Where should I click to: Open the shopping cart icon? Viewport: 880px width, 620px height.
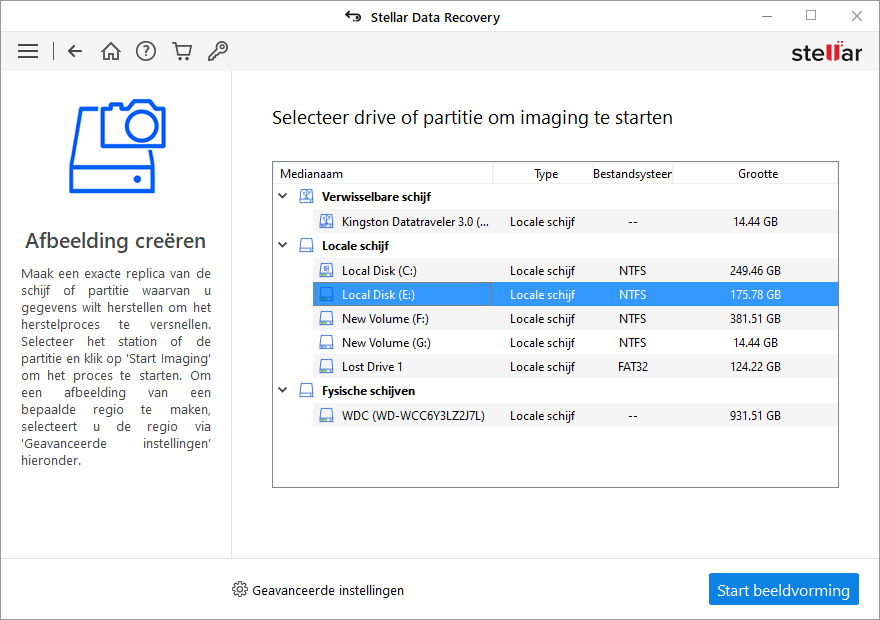182,51
